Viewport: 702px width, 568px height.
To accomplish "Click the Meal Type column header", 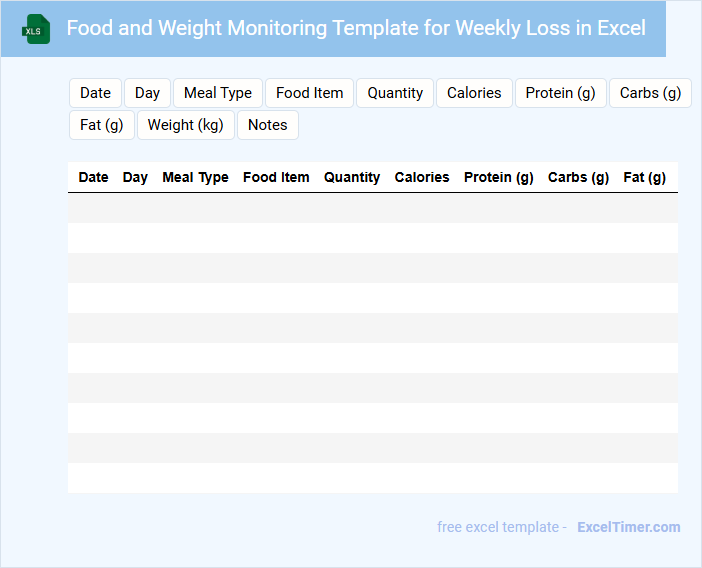I will pos(195,177).
